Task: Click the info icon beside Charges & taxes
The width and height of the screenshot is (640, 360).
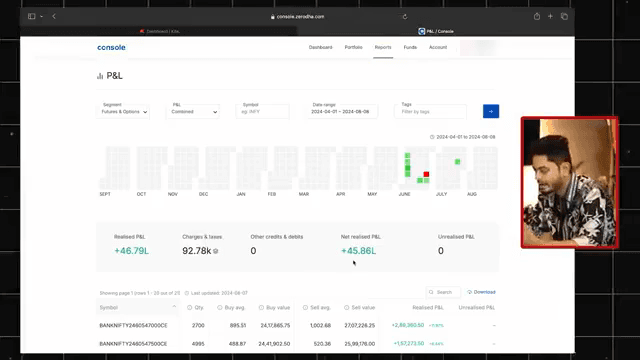Action: click(216, 251)
